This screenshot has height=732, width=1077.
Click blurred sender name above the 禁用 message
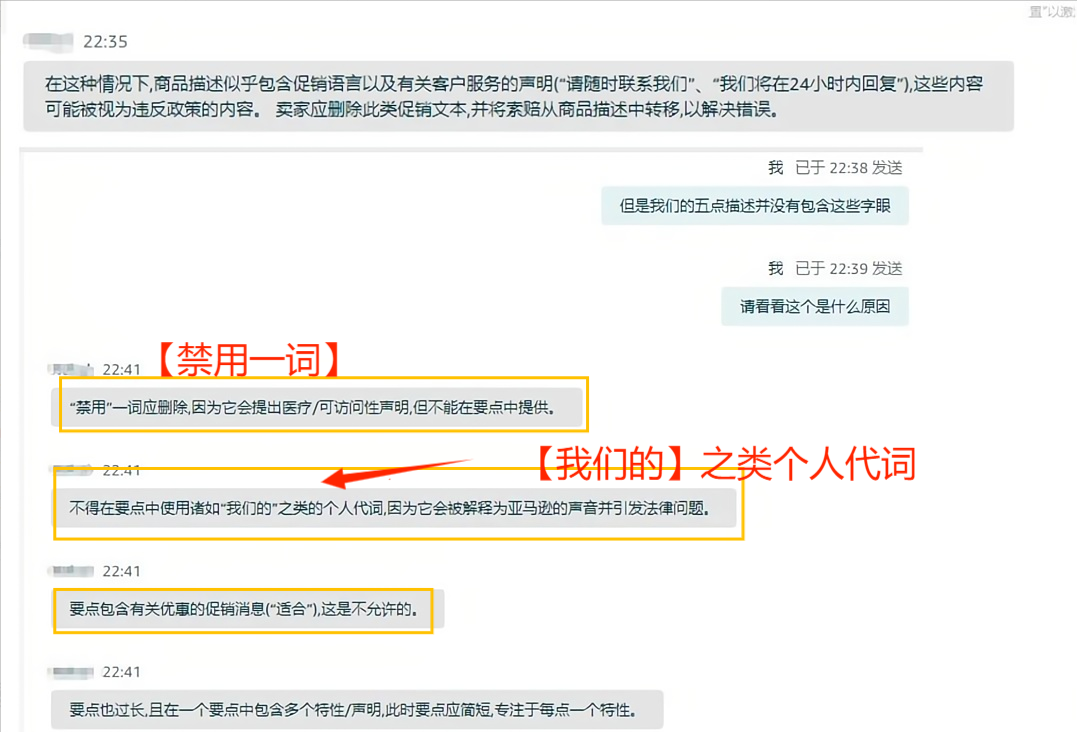point(71,369)
